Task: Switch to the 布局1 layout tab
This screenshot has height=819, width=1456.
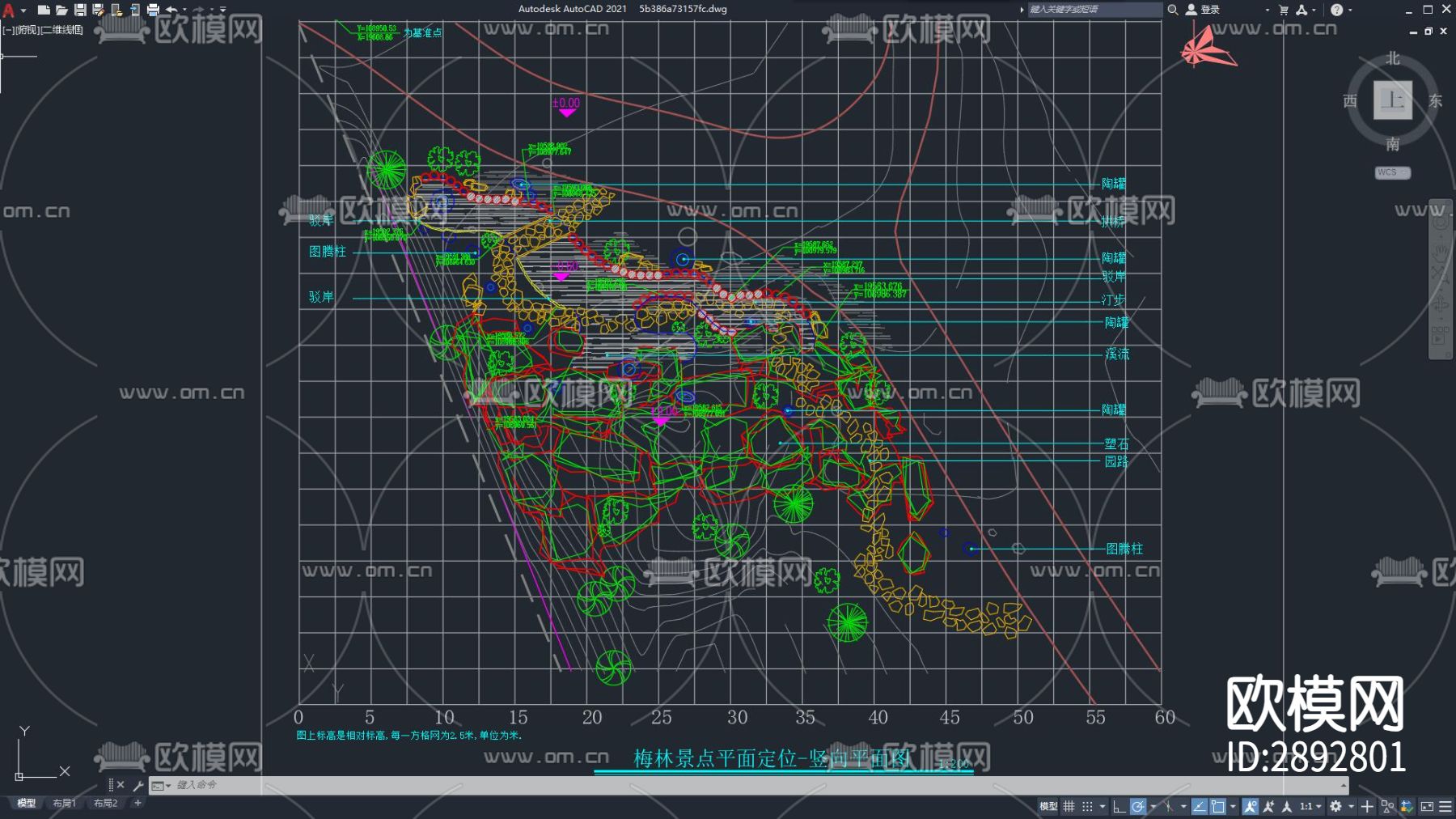Action: [x=63, y=804]
